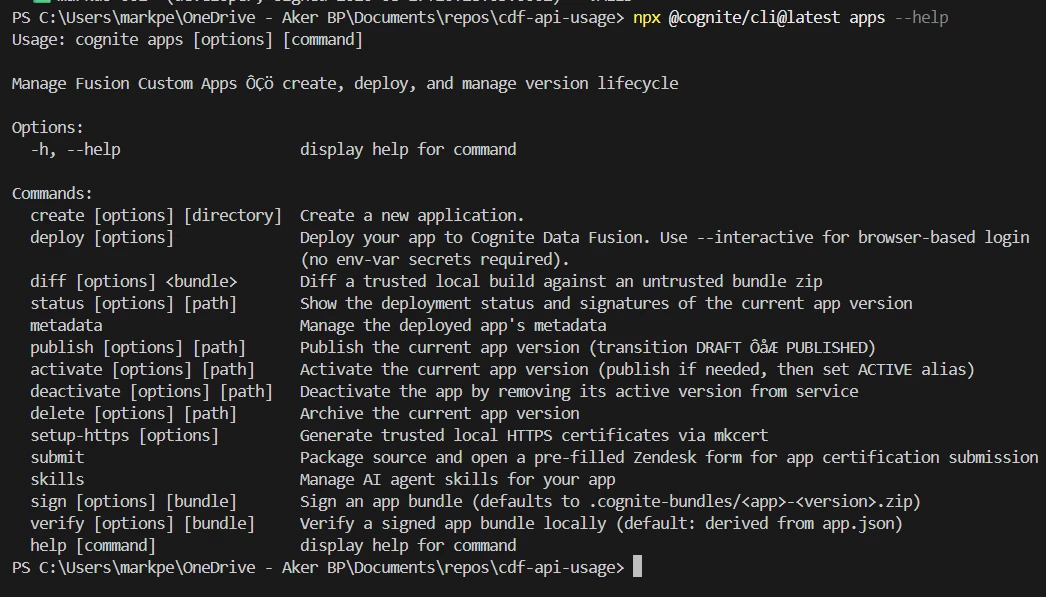Click the '--help' flag in typed command
The image size is (1046, 597).
coord(921,18)
